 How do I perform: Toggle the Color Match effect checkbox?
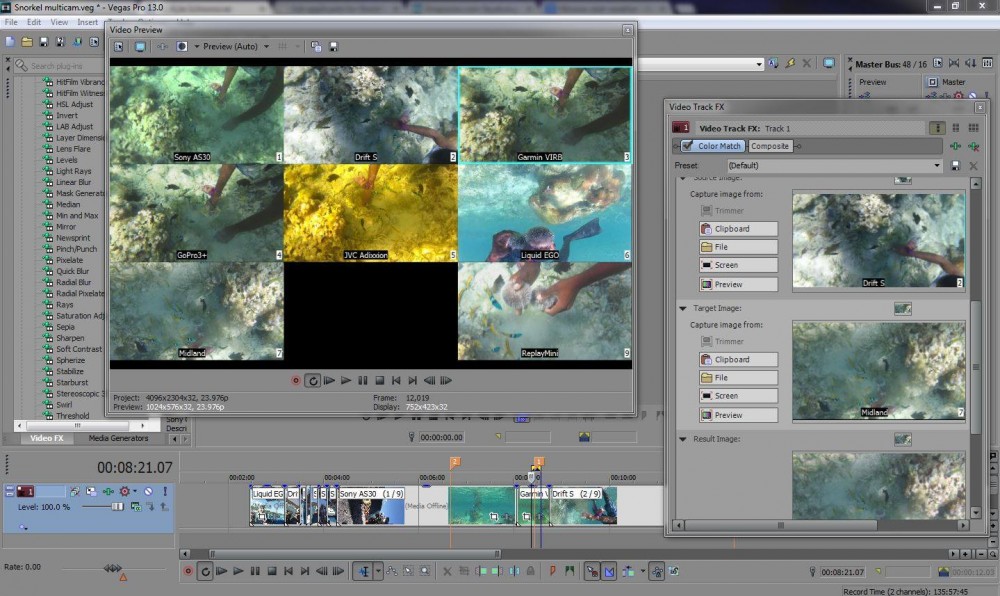click(687, 146)
